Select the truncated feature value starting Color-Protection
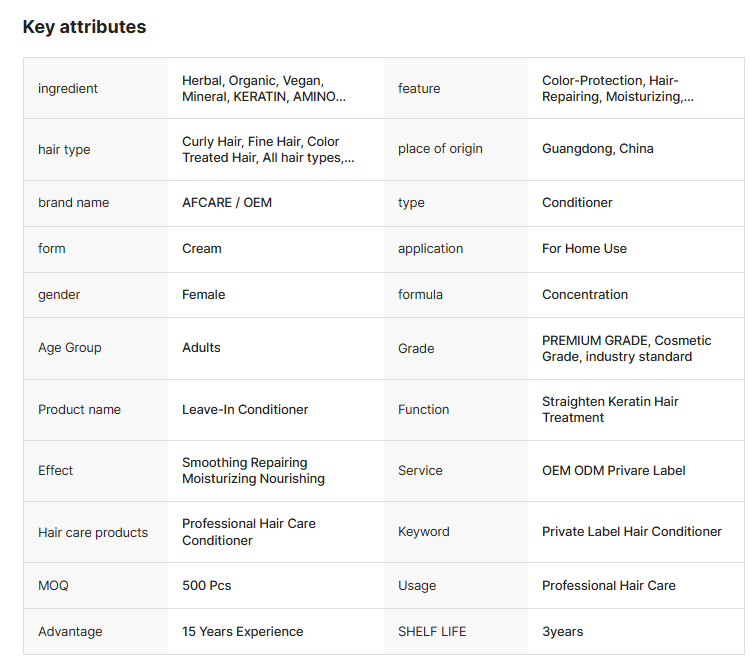This screenshot has width=750, height=668. pos(617,89)
